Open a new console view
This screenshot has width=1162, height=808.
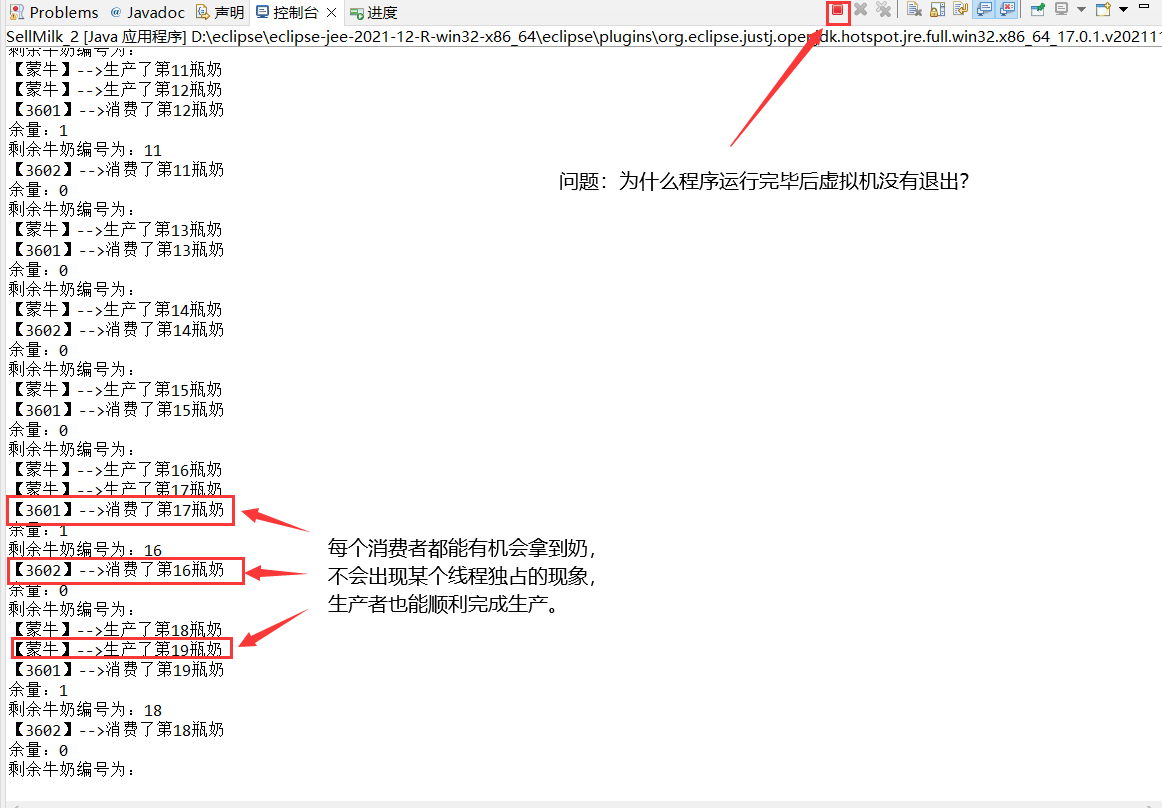pyautogui.click(x=1103, y=10)
